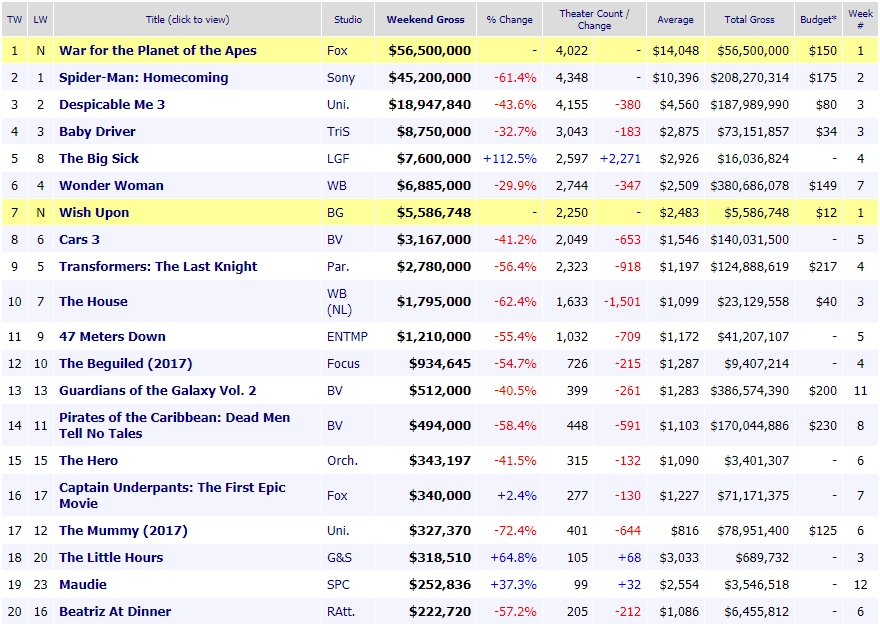Screen dimensions: 880x624
Task: Click the $689,732 total gross value
Action: [762, 557]
